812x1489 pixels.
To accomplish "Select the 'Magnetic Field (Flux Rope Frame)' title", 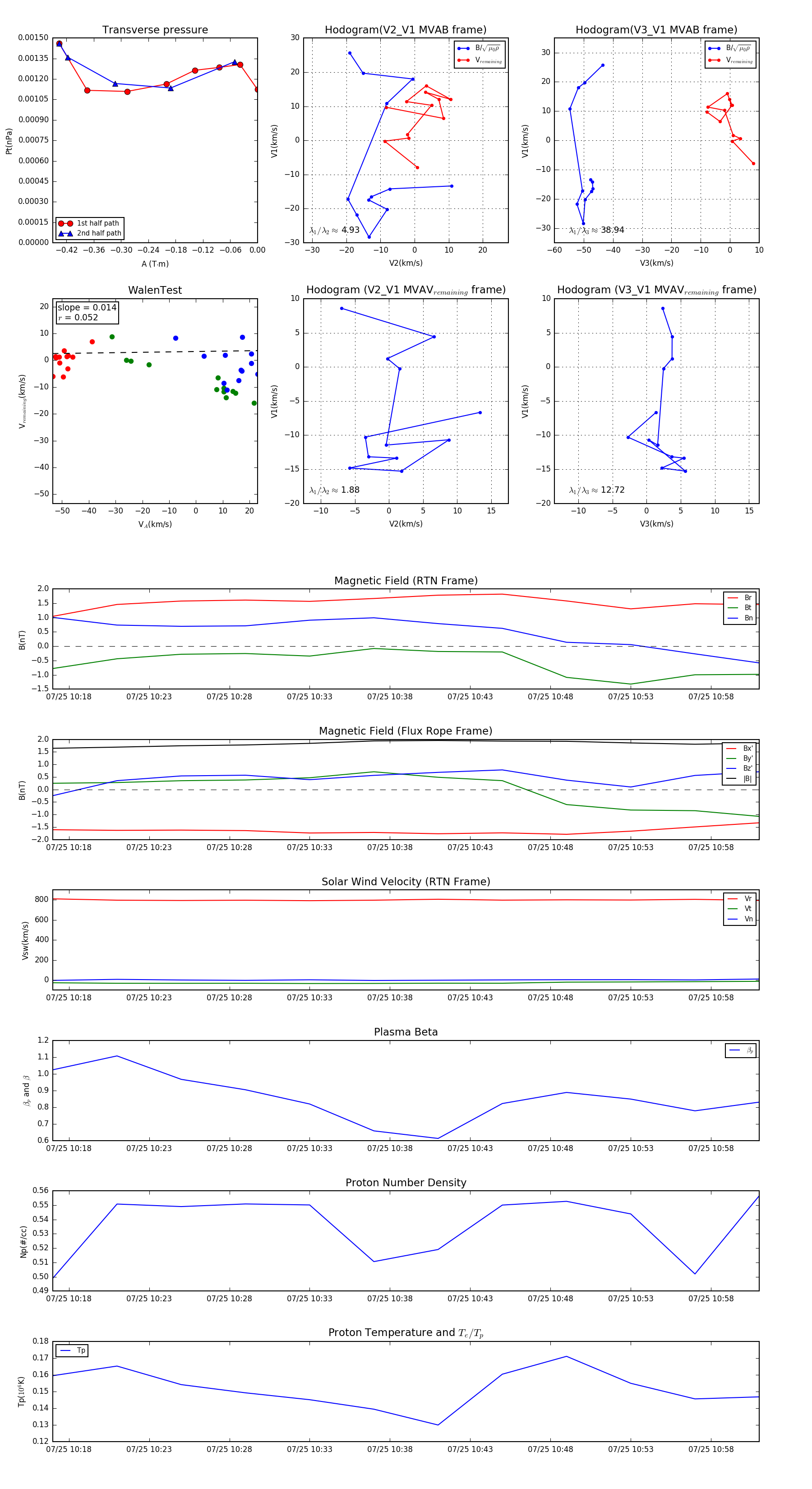I will coord(406,731).
